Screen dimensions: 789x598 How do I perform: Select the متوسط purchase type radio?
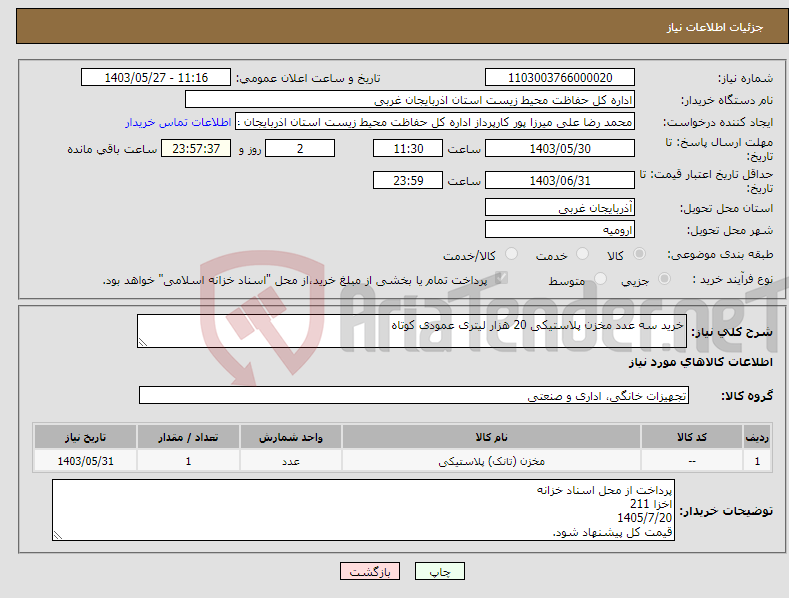pos(600,279)
